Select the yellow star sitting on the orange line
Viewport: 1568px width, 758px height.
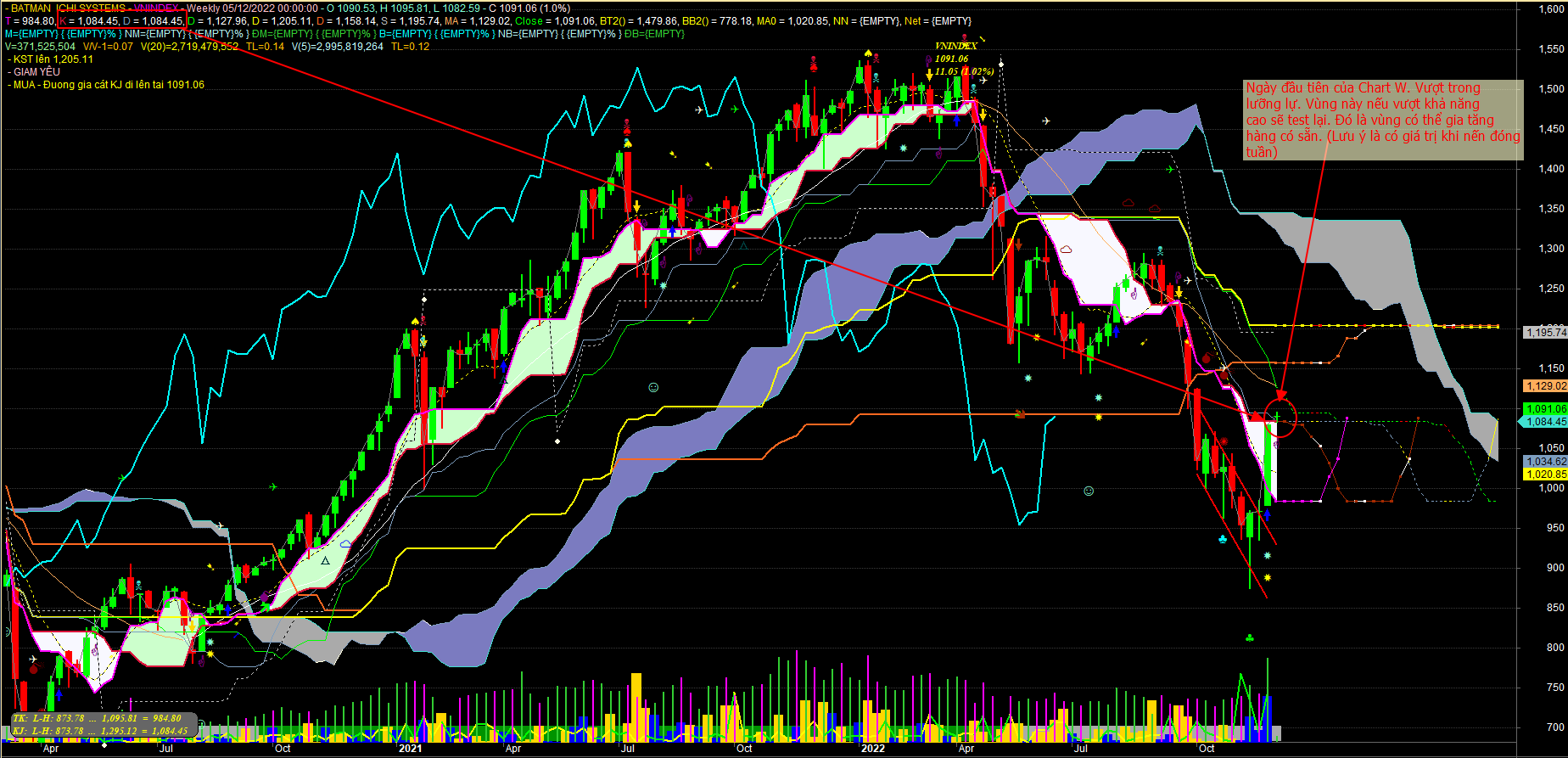pos(1099,417)
